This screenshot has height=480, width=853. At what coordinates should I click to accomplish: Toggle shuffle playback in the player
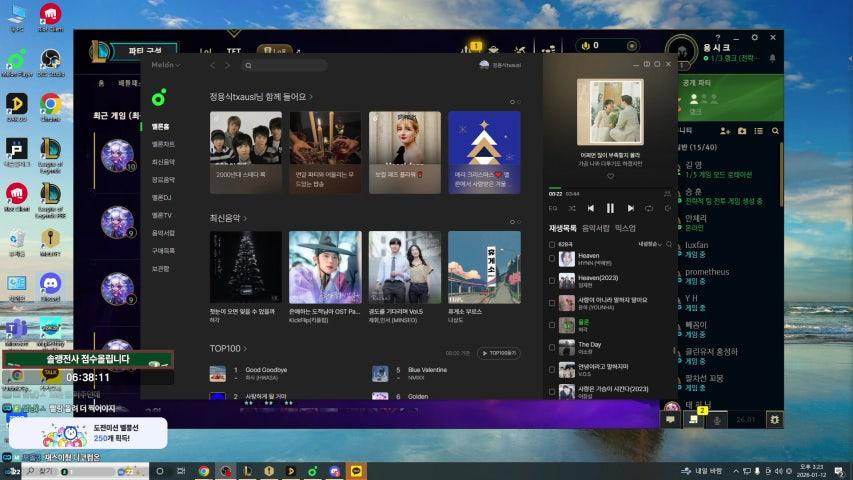pyautogui.click(x=572, y=208)
